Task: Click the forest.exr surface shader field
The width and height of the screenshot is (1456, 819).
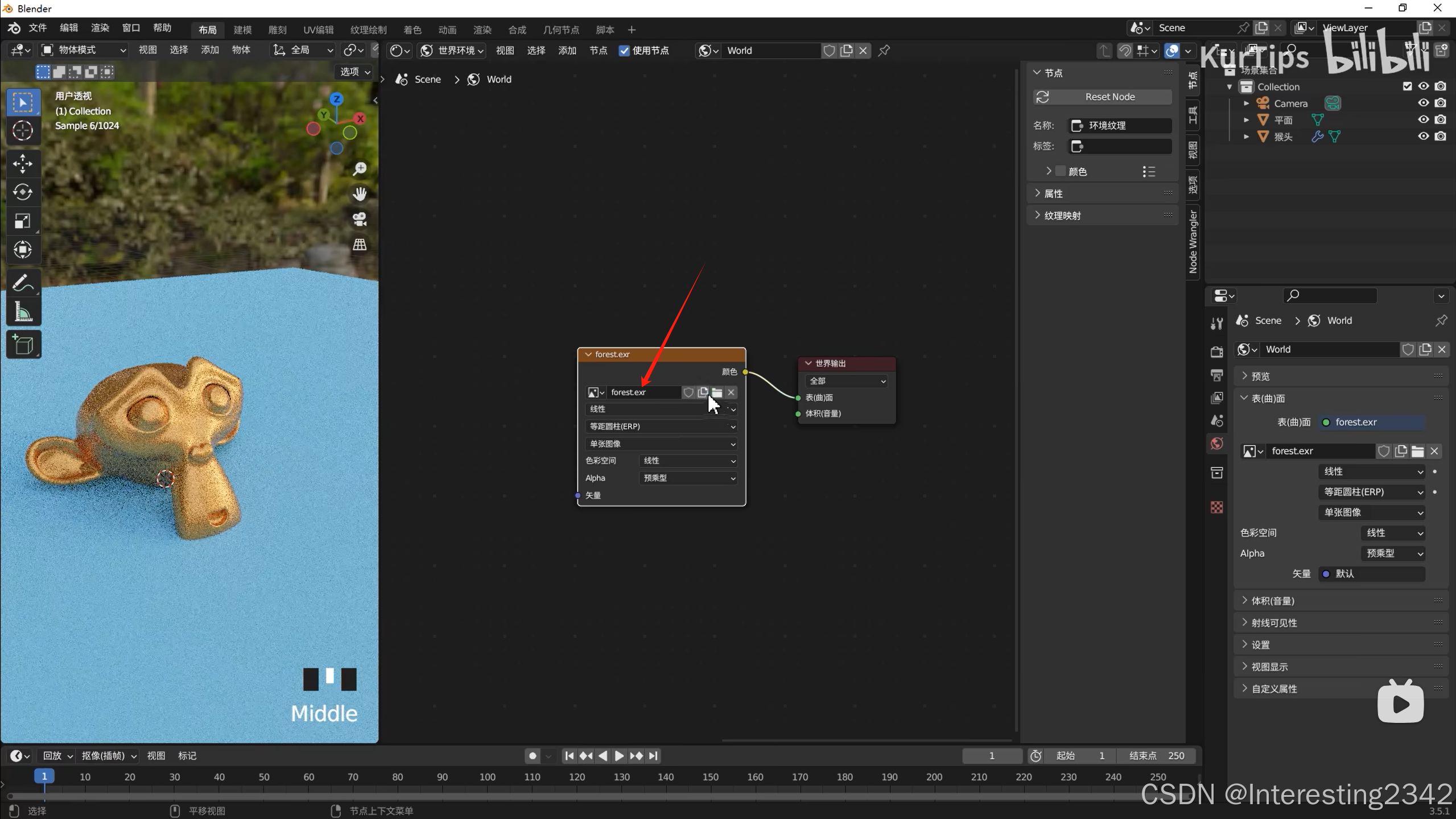Action: (x=1371, y=422)
